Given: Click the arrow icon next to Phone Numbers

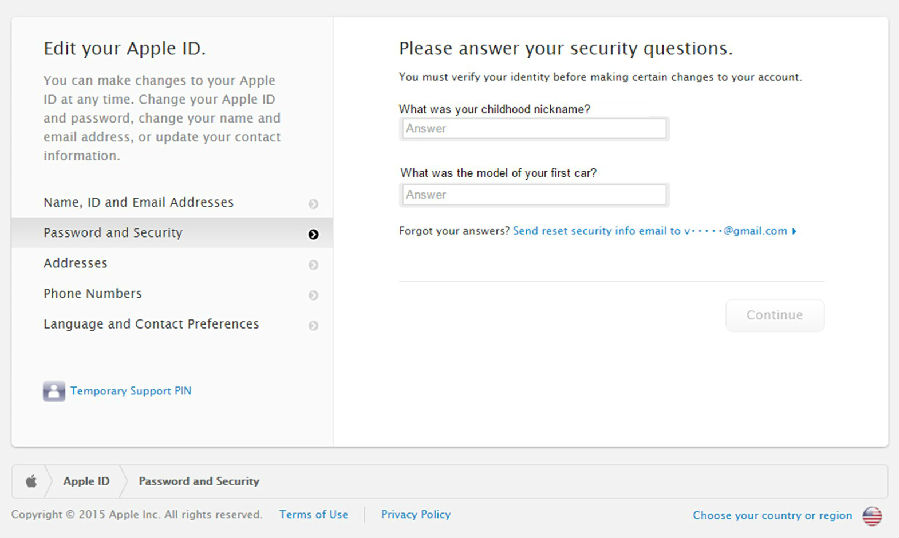Looking at the screenshot, I should [x=313, y=295].
